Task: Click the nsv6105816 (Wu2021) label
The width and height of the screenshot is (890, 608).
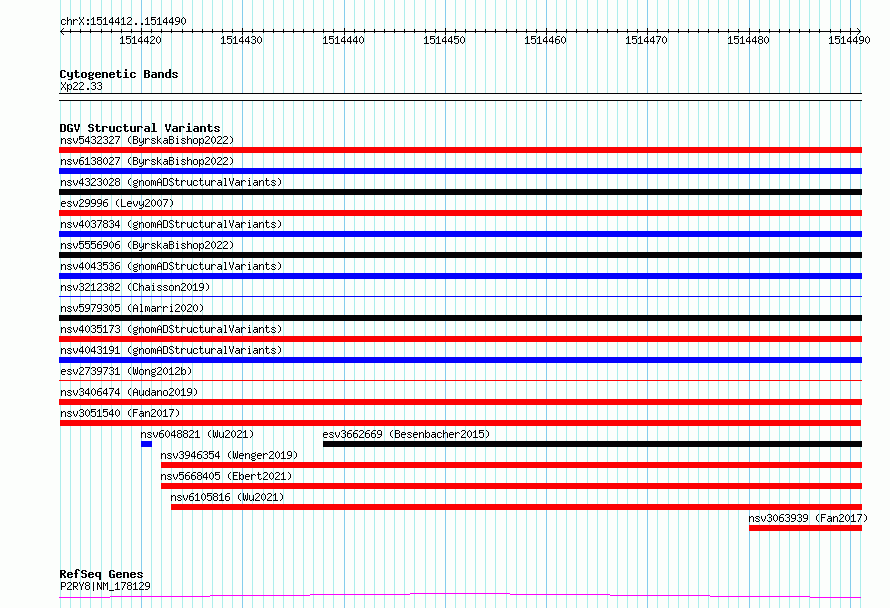Action: tap(227, 497)
